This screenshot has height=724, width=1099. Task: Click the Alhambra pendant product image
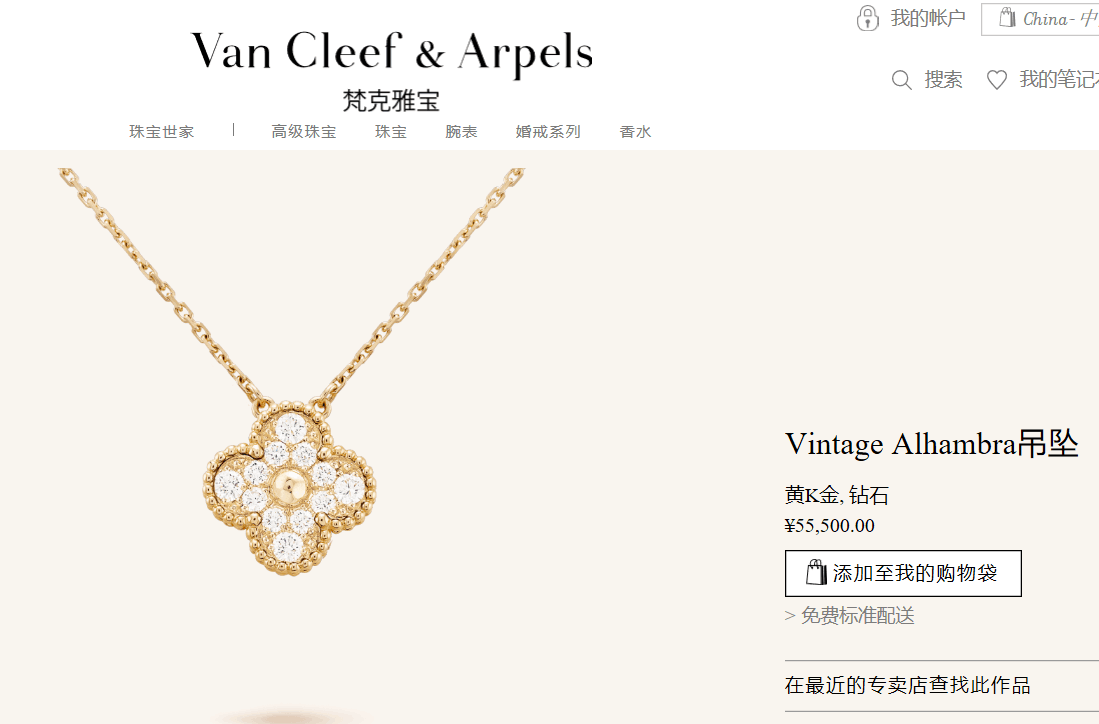pyautogui.click(x=290, y=435)
